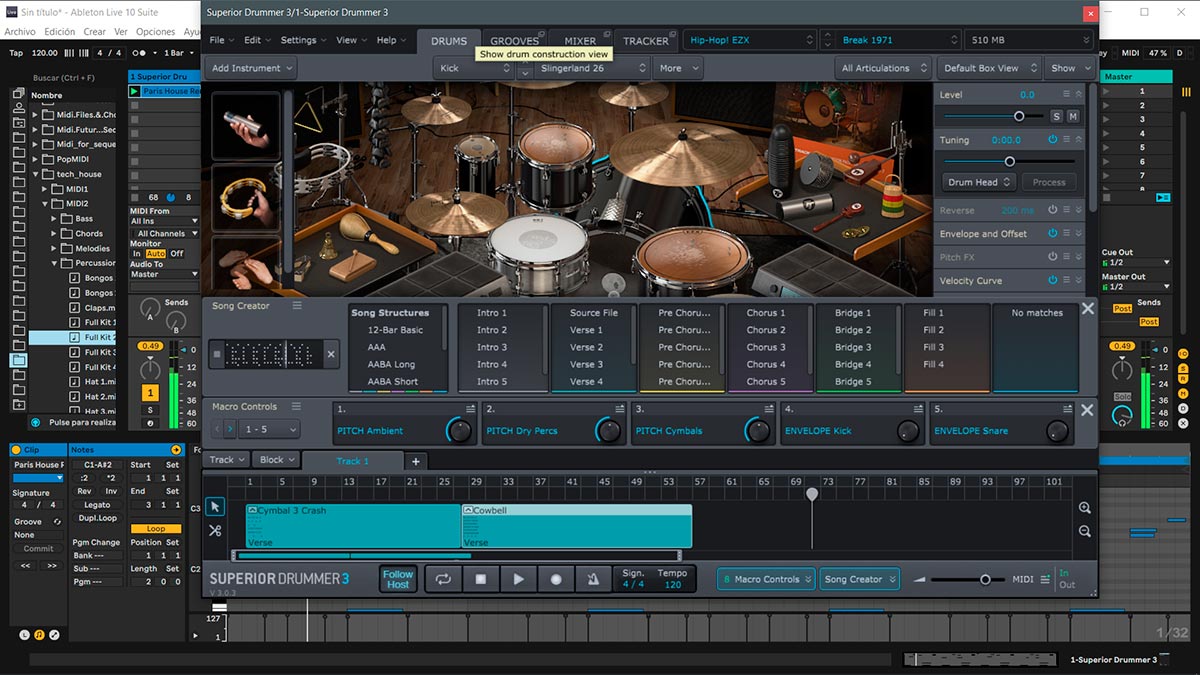
Task: Start playback with the Superior Drummer play button
Action: click(x=518, y=579)
